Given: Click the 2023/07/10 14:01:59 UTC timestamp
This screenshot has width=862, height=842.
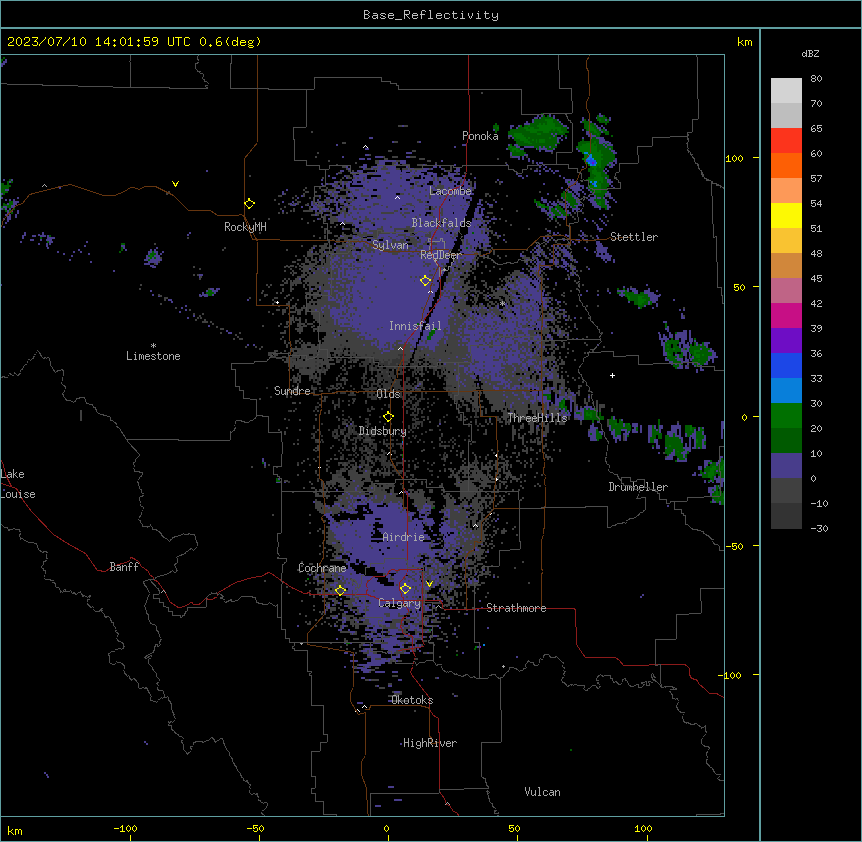Looking at the screenshot, I should pos(99,42).
